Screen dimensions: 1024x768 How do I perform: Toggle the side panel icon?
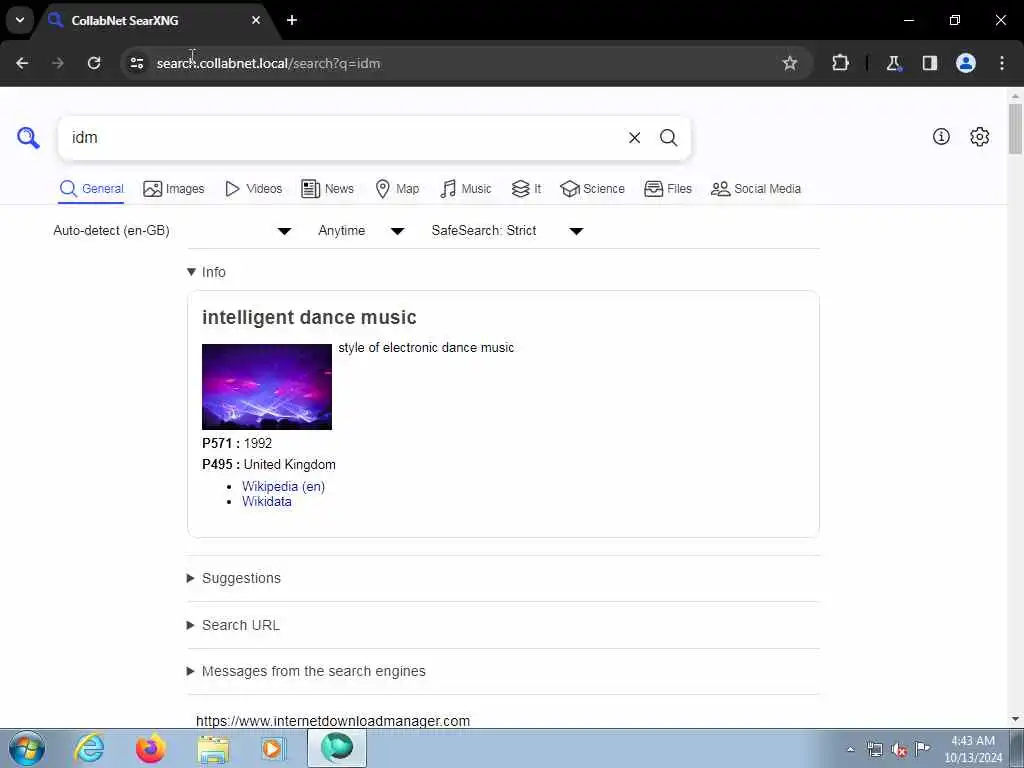[x=929, y=63]
